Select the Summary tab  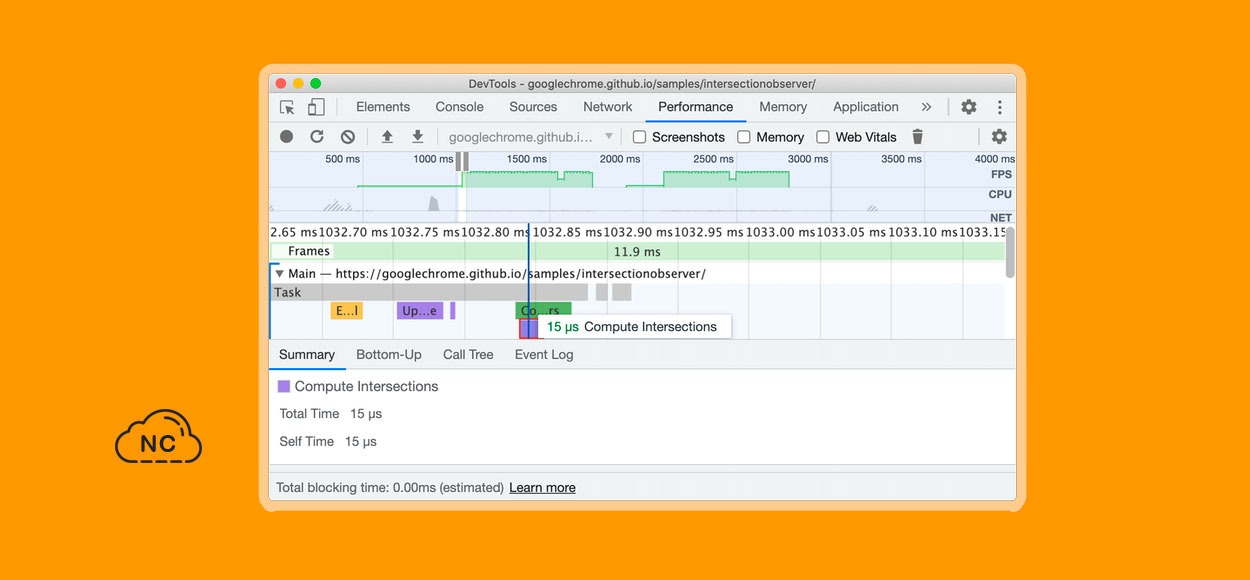coord(307,355)
